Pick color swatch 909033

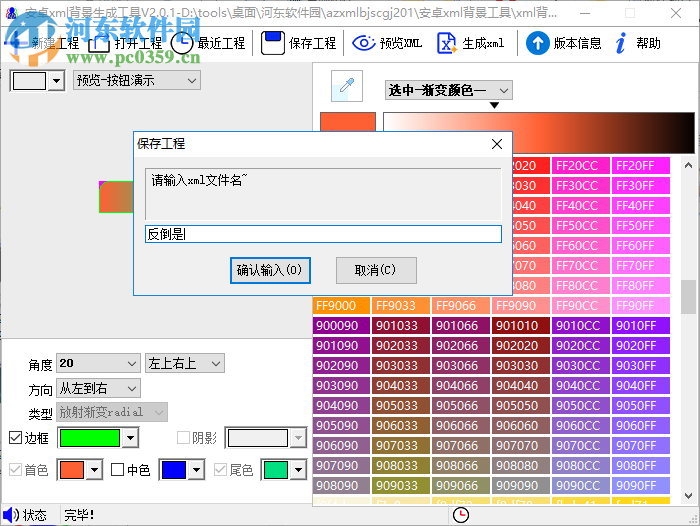[400, 485]
